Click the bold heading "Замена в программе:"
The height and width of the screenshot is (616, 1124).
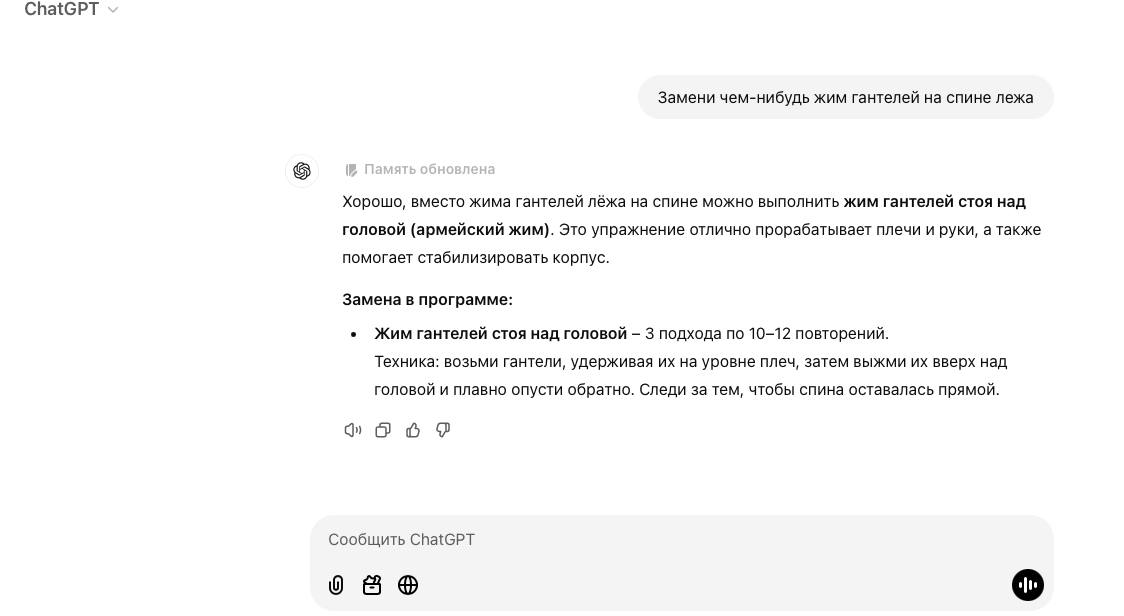427,299
